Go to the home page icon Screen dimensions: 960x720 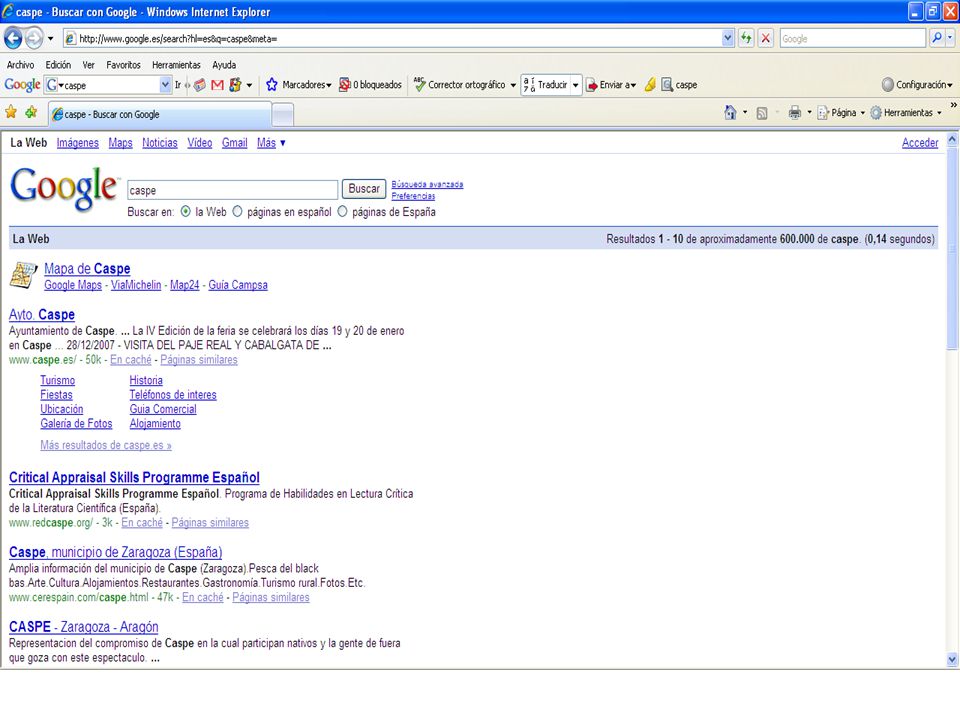pos(730,113)
